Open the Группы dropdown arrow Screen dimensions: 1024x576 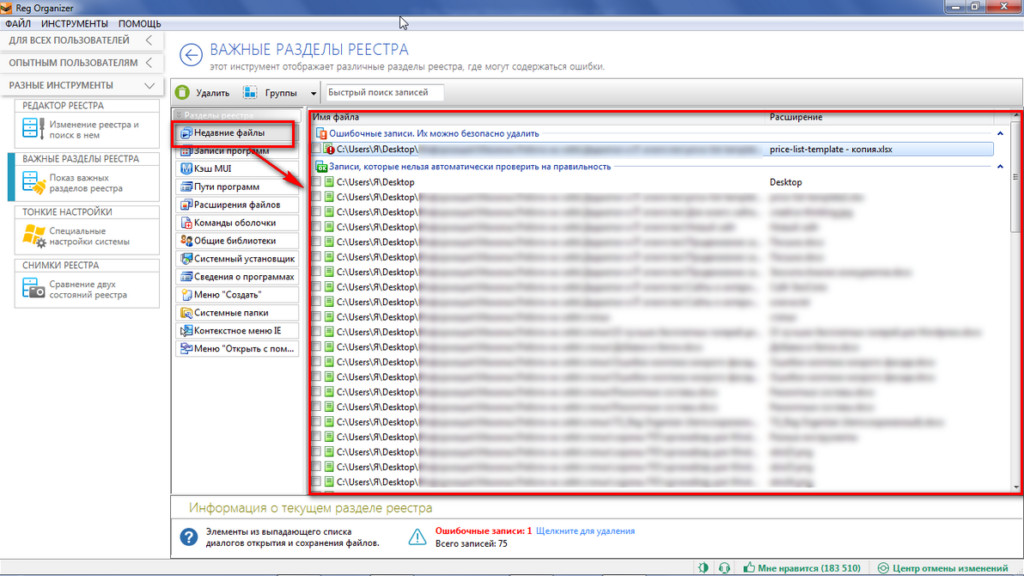tap(313, 93)
